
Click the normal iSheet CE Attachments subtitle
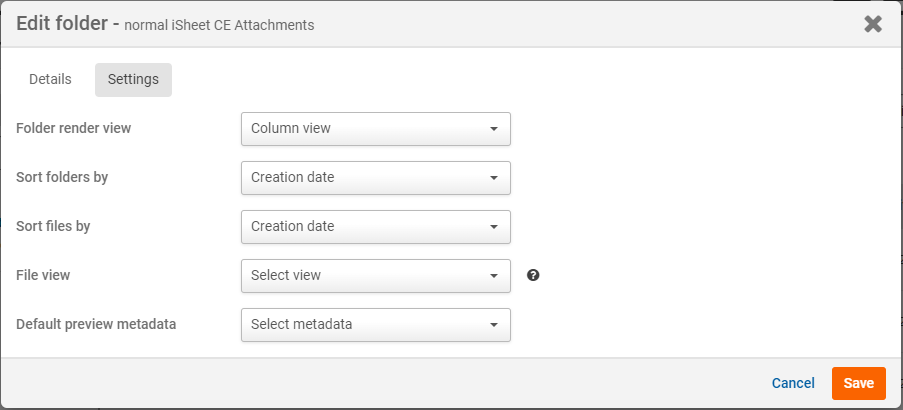click(219, 25)
